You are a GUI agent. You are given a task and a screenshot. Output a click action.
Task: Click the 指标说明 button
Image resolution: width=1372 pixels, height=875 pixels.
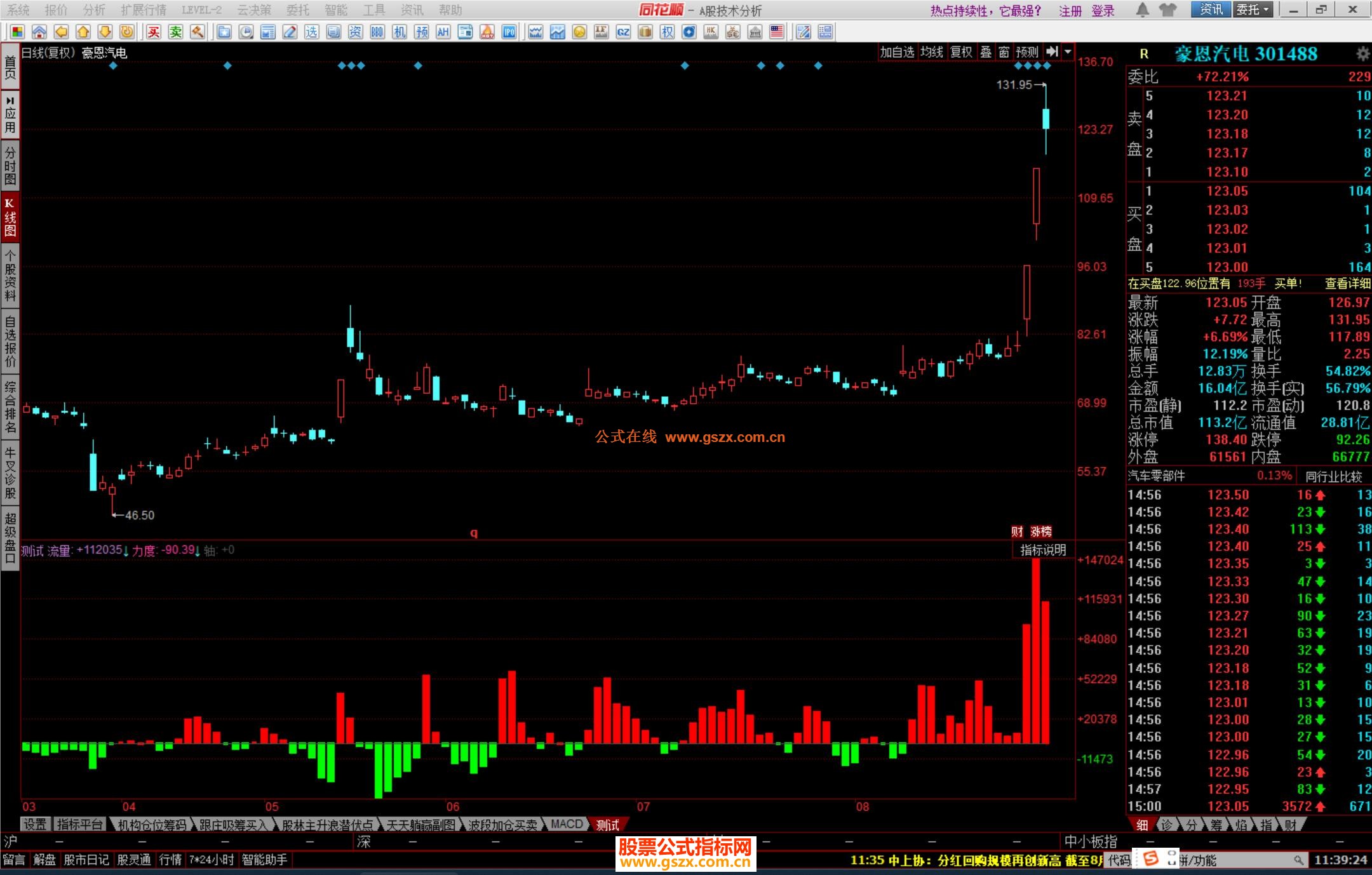point(1042,550)
